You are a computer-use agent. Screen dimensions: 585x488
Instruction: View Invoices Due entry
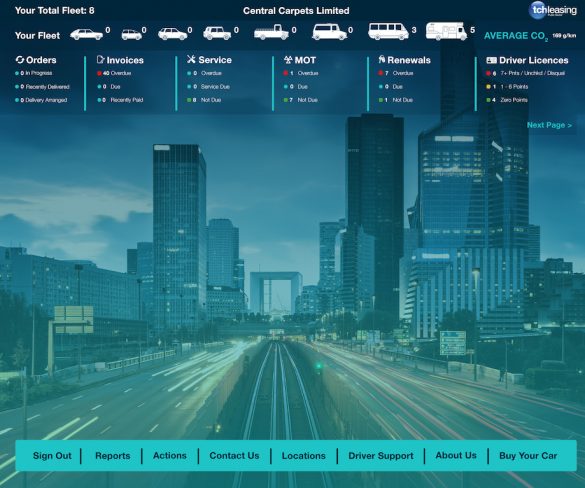(109, 87)
